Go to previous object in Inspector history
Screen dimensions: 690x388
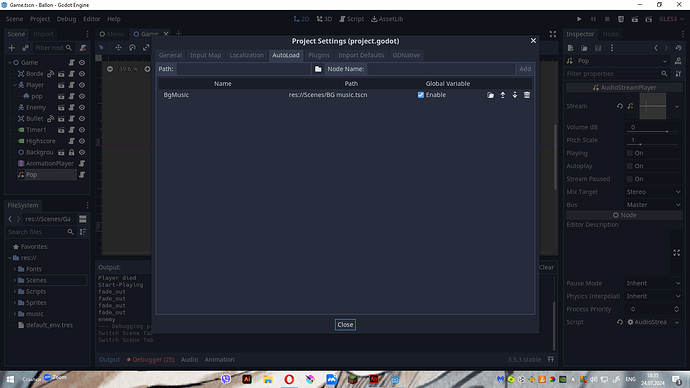(x=656, y=48)
